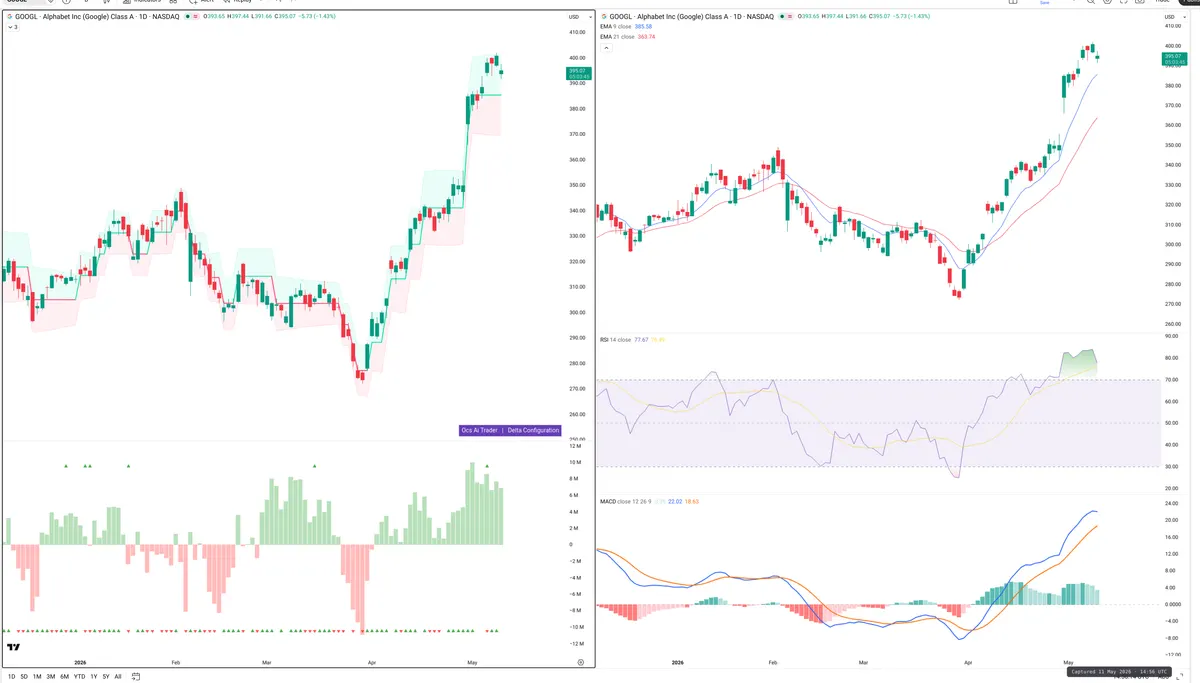1200x683 pixels.
Task: Click 410.00 on left chart price axis
Action: click(x=577, y=33)
